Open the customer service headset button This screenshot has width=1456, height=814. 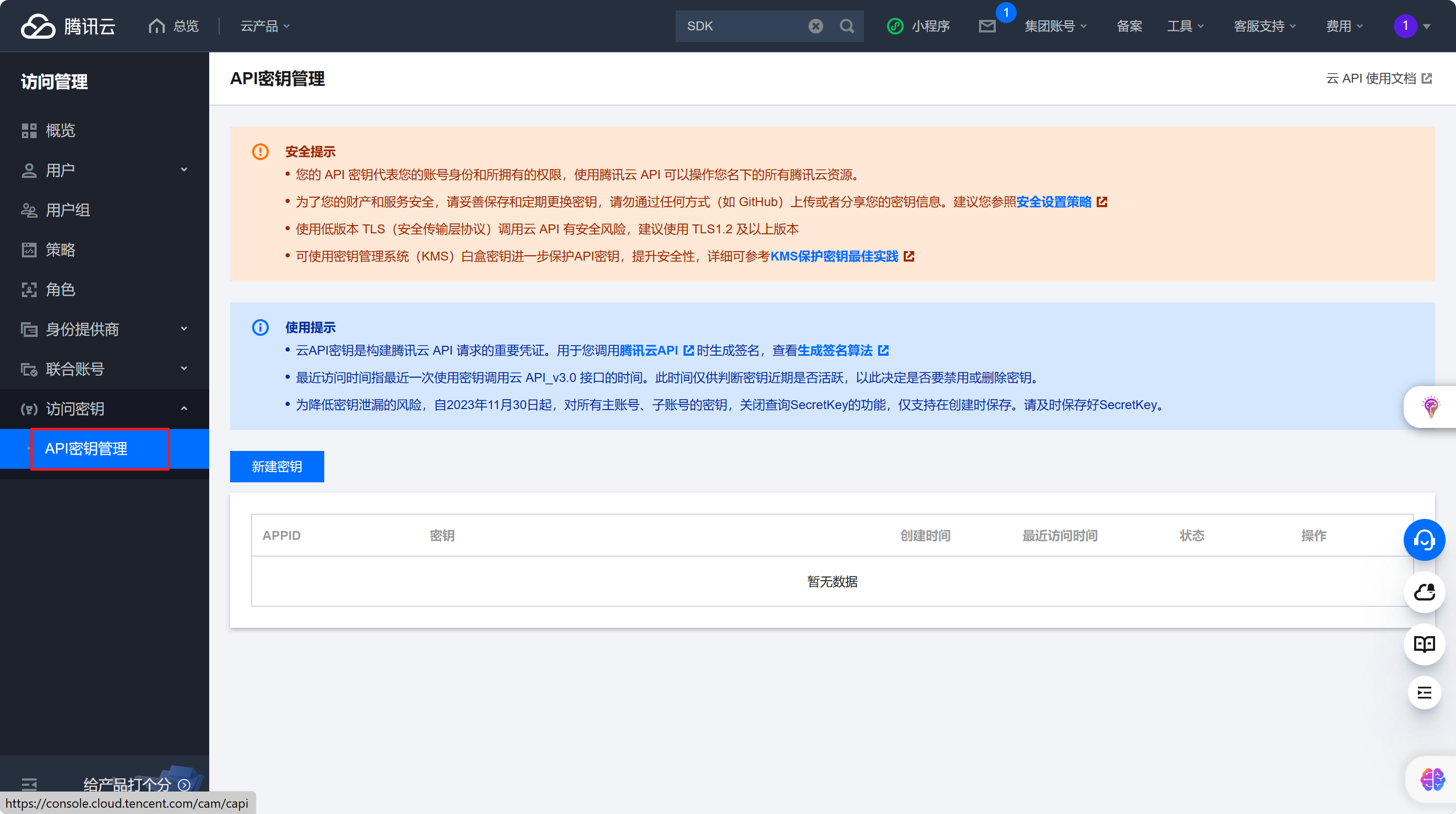pyautogui.click(x=1424, y=540)
